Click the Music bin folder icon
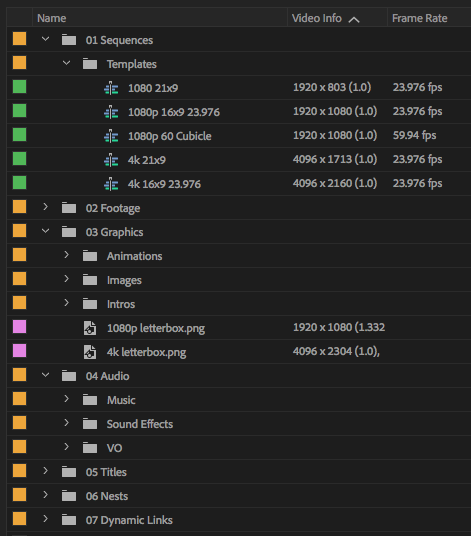Image resolution: width=471 pixels, height=536 pixels. pos(90,400)
